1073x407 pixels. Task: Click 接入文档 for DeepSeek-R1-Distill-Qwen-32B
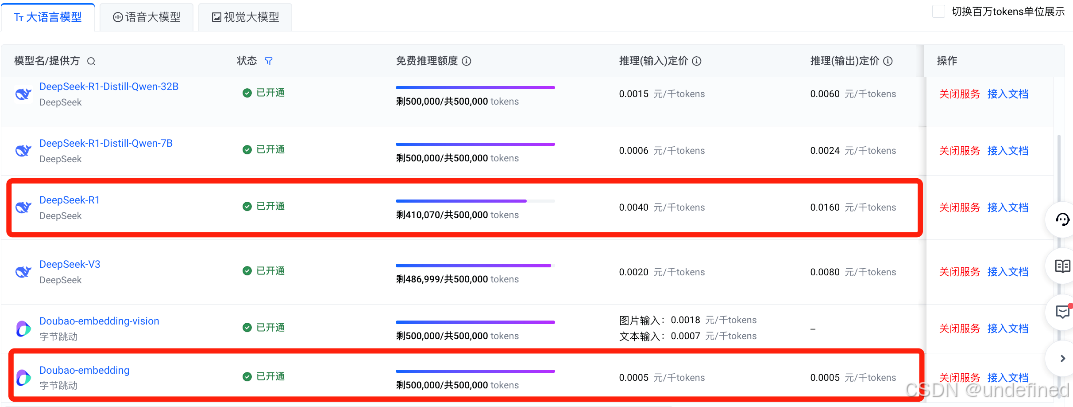coord(1007,94)
